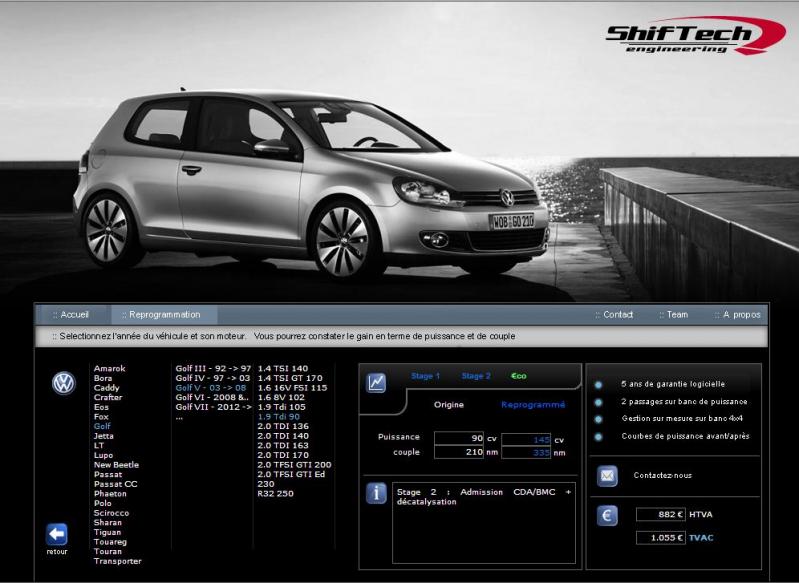799x583 pixels.
Task: Click the original torque field showing 210
Action: click(459, 452)
